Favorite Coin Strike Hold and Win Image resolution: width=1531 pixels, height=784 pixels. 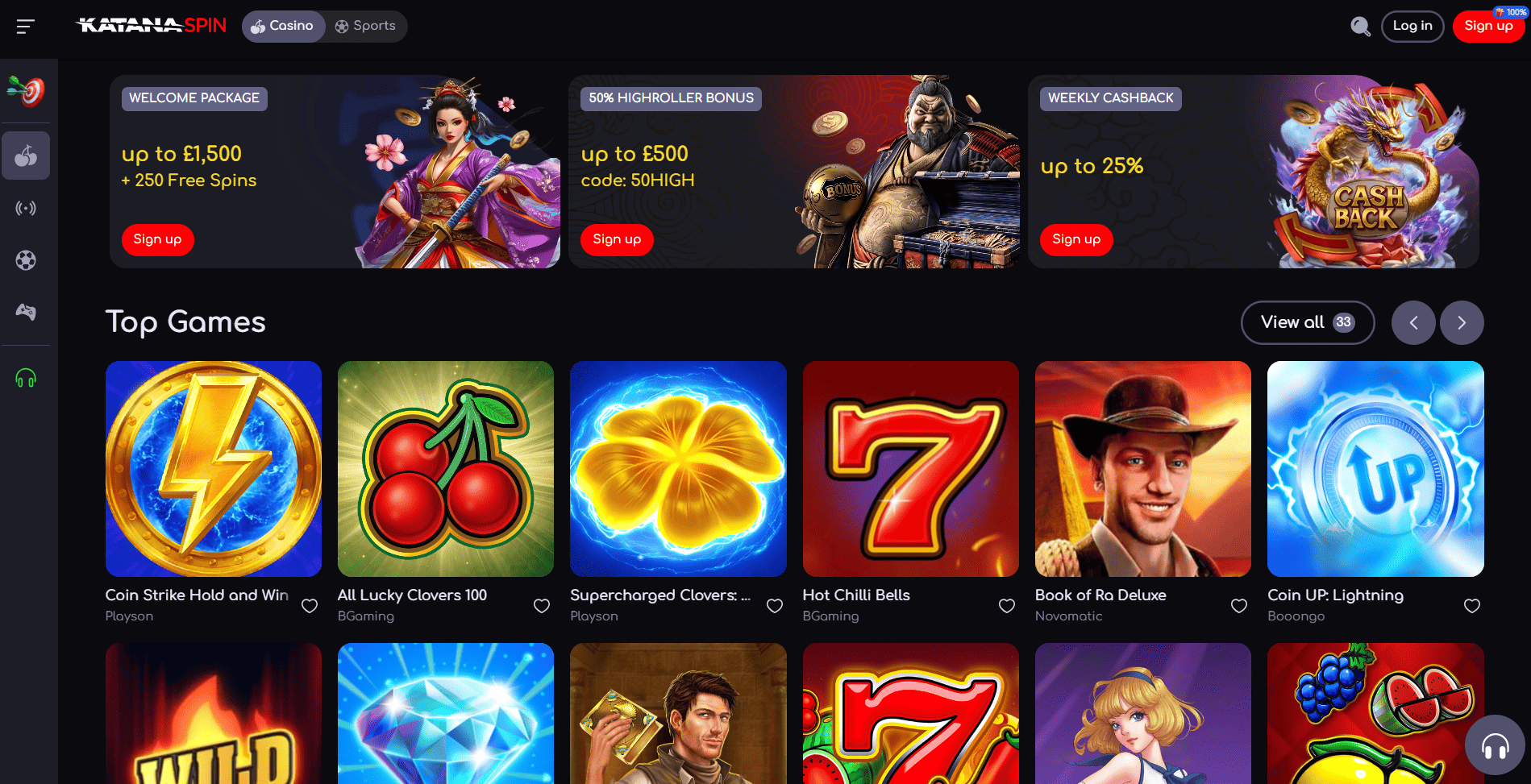click(x=310, y=606)
